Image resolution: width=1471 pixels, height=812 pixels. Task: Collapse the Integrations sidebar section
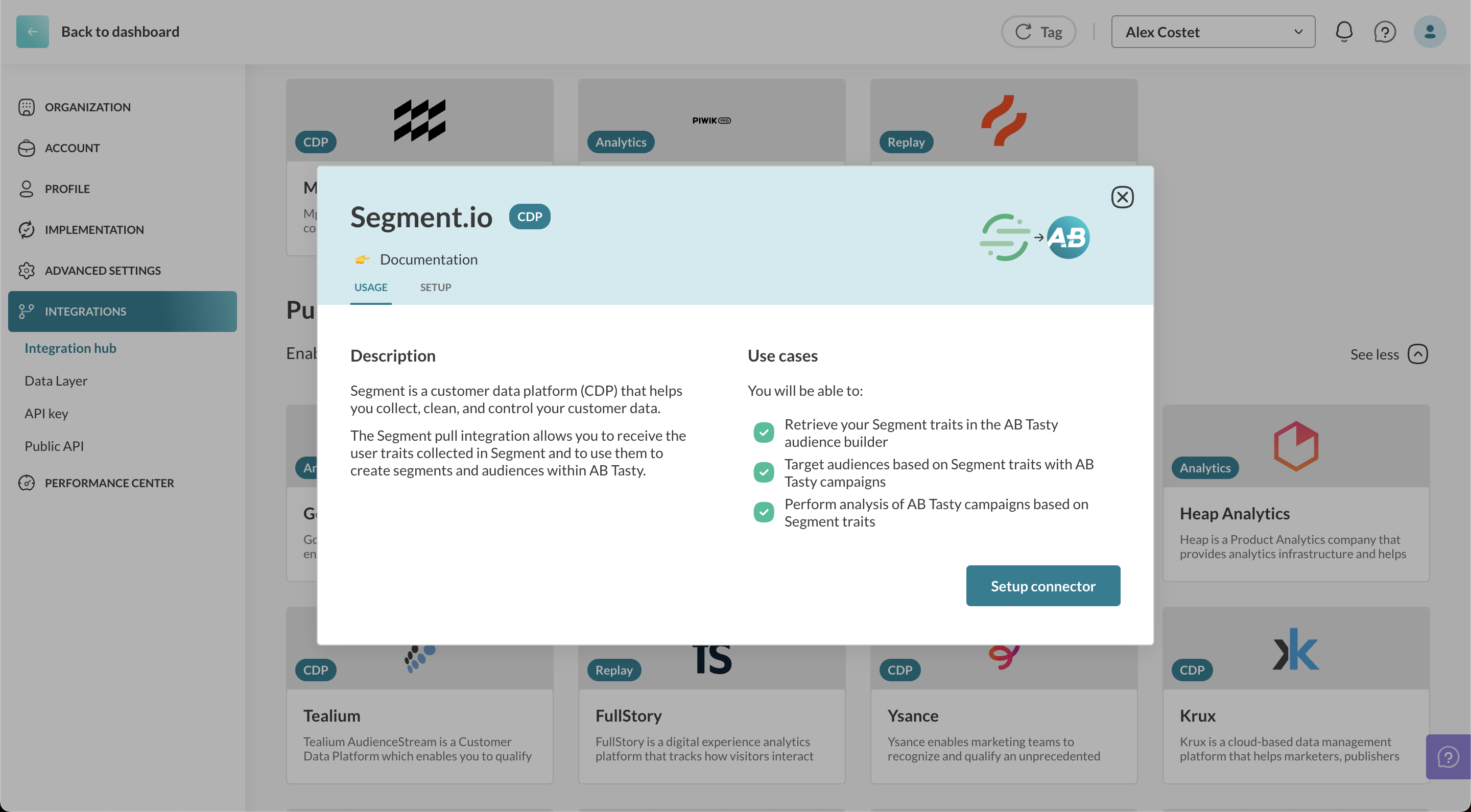tap(122, 311)
